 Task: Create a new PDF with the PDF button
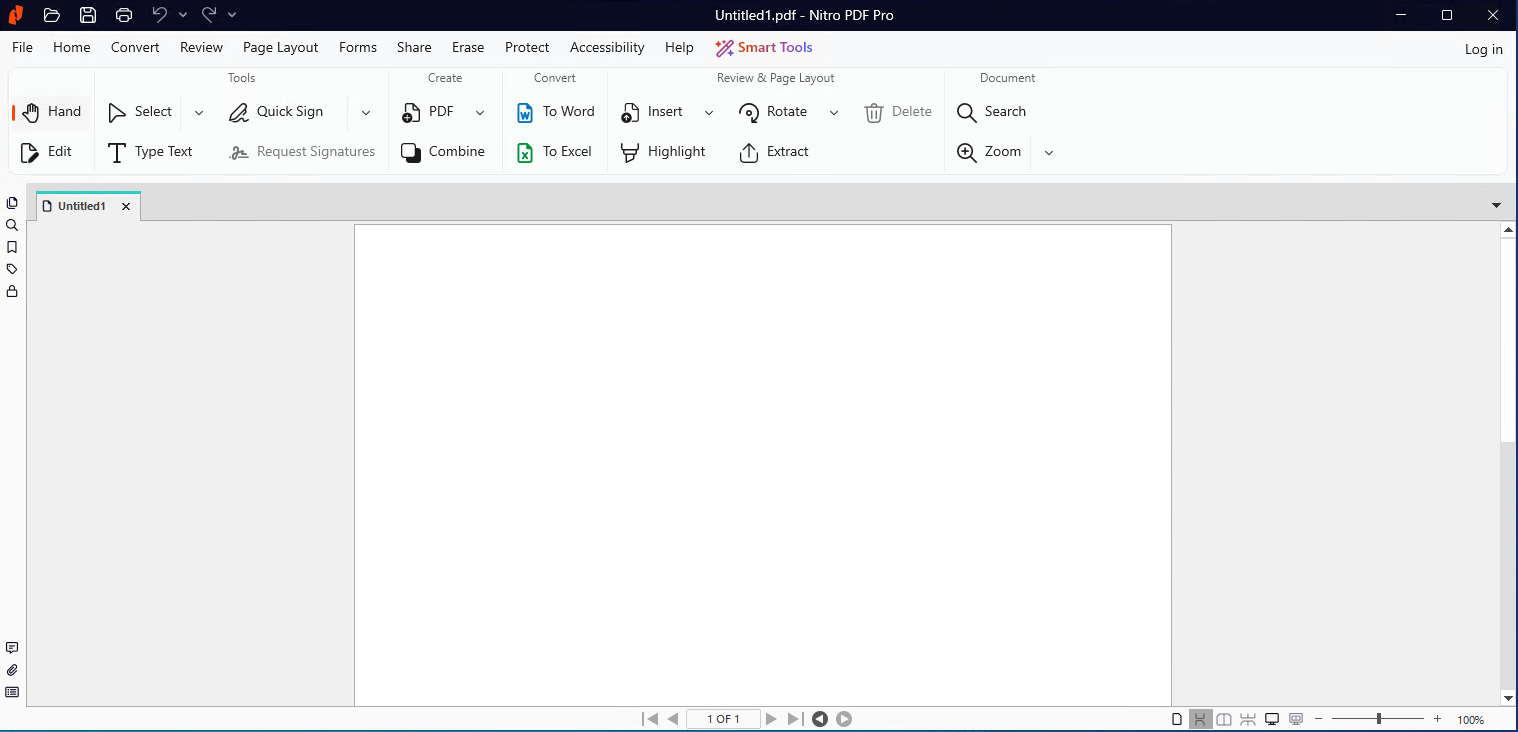click(x=428, y=112)
